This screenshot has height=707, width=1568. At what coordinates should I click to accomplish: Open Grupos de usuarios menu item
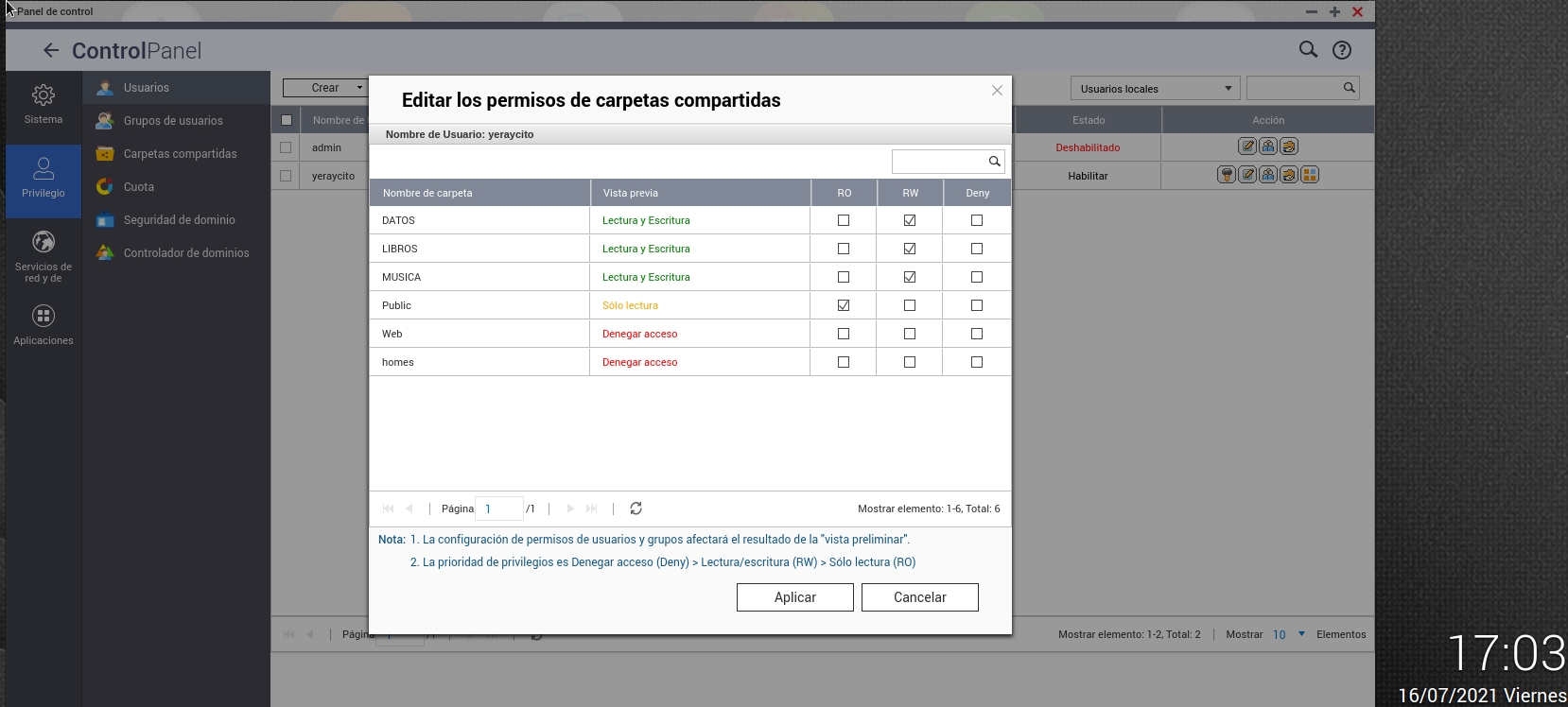pos(173,121)
